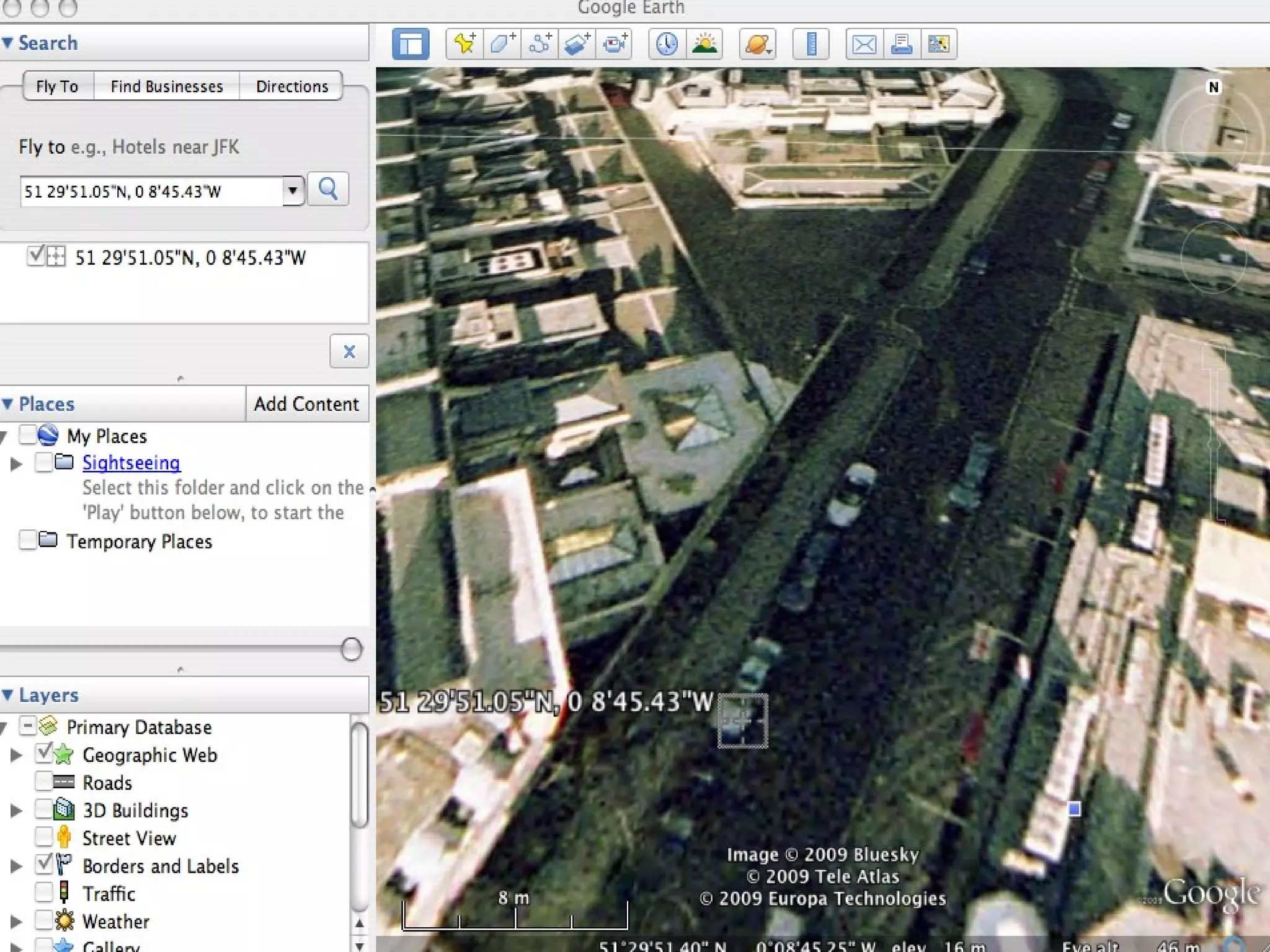Open the historical imagery clock tool

point(667,44)
